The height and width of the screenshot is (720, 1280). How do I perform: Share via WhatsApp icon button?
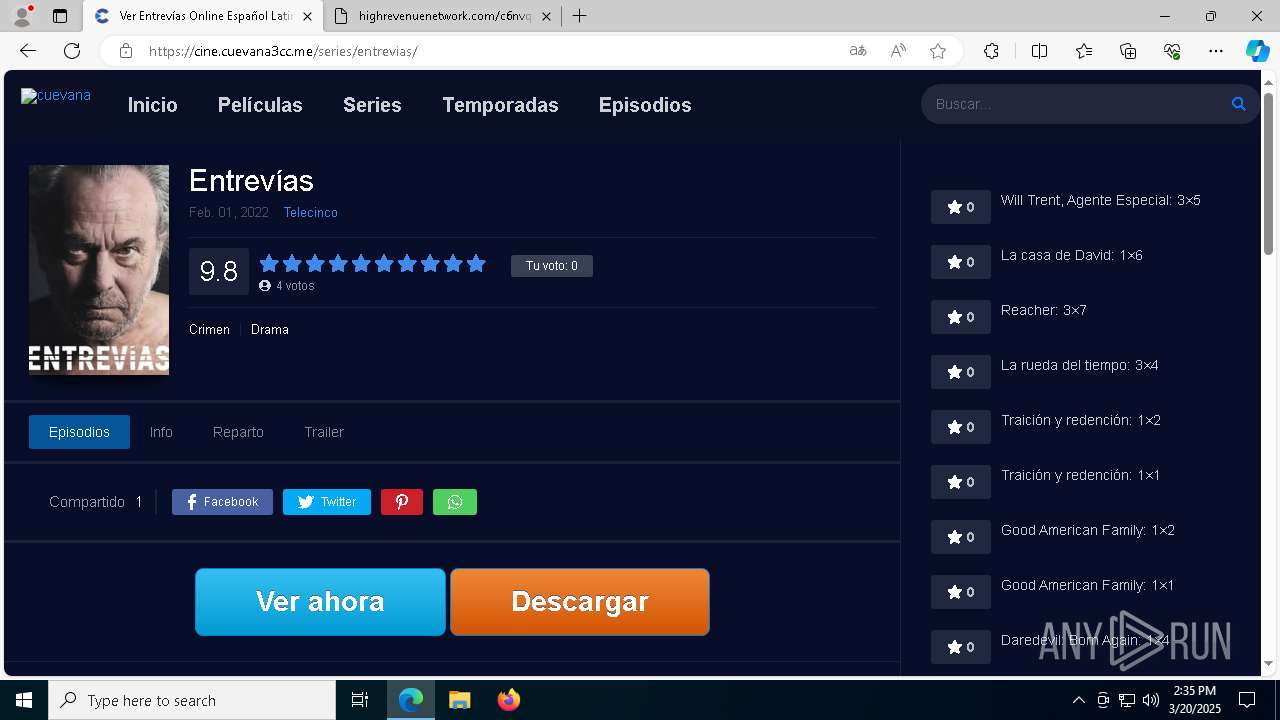(455, 502)
